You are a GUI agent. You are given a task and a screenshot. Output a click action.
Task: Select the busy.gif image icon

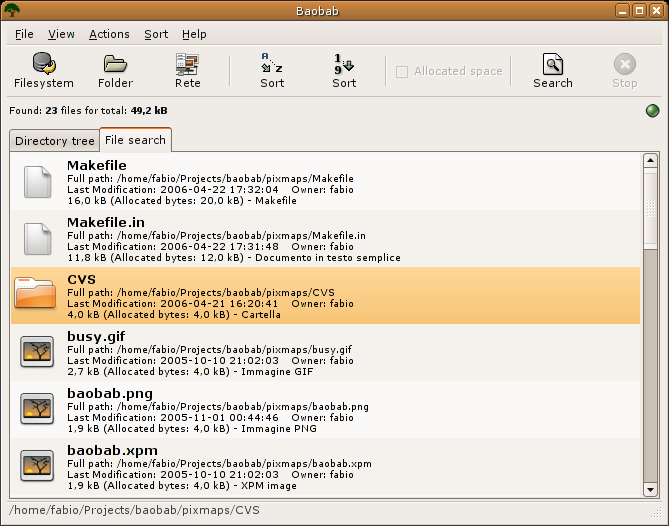pyautogui.click(x=37, y=352)
